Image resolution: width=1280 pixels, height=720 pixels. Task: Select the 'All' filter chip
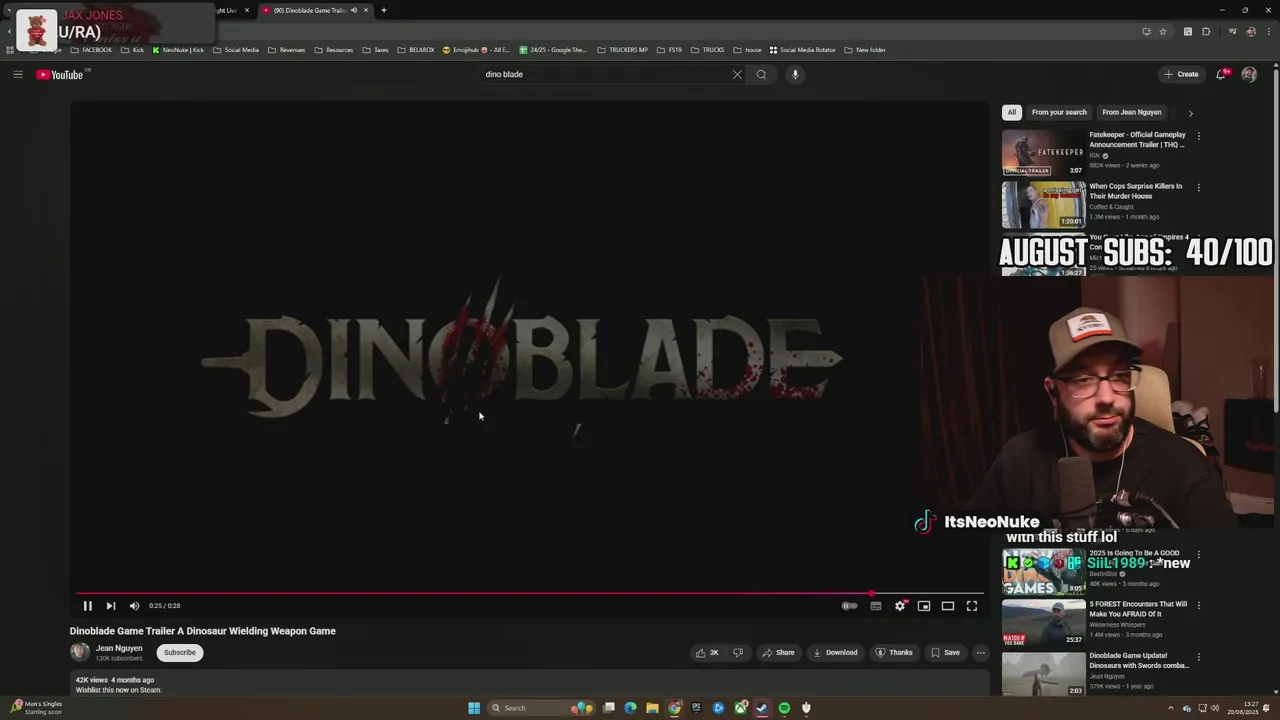(1012, 112)
